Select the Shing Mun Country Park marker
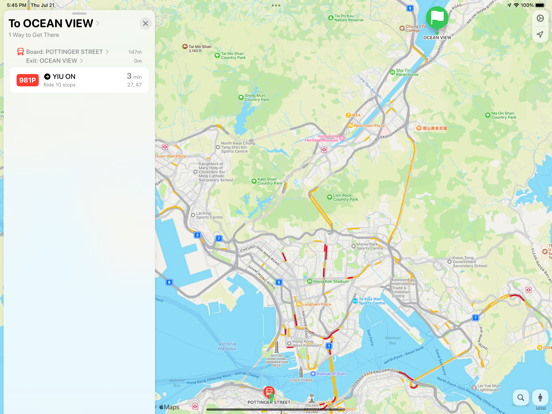This screenshot has height=414, width=552. tap(241, 97)
